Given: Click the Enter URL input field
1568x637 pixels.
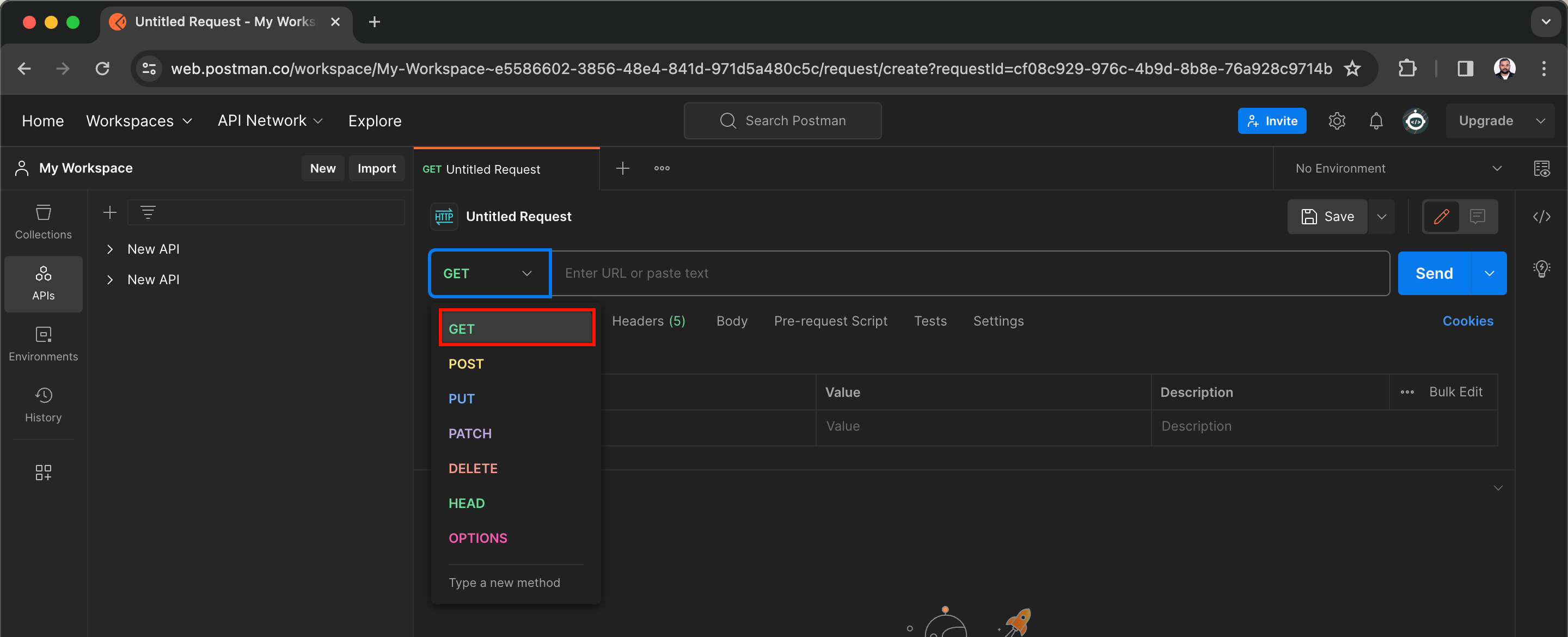Looking at the screenshot, I should pos(968,273).
